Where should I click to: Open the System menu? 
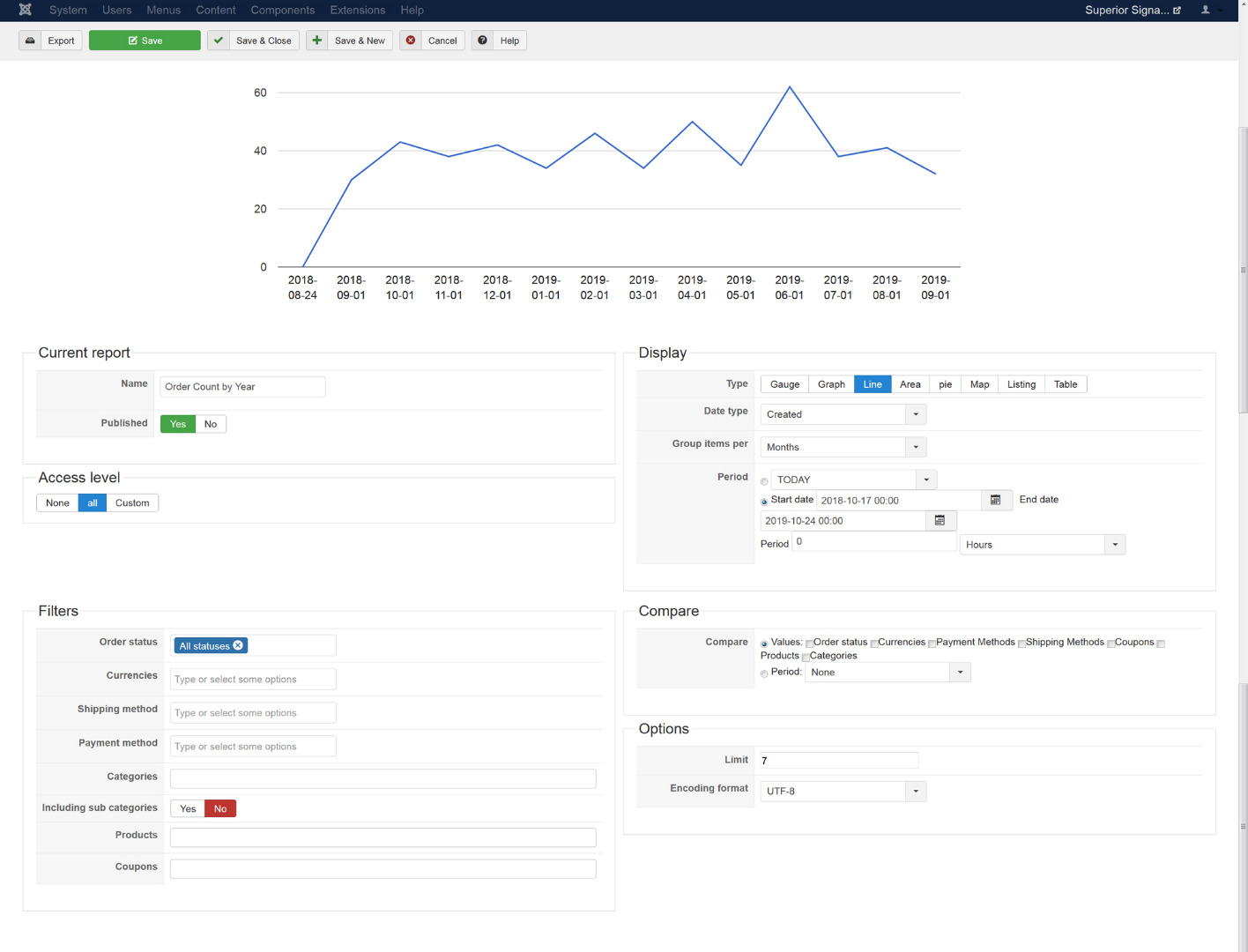(68, 10)
